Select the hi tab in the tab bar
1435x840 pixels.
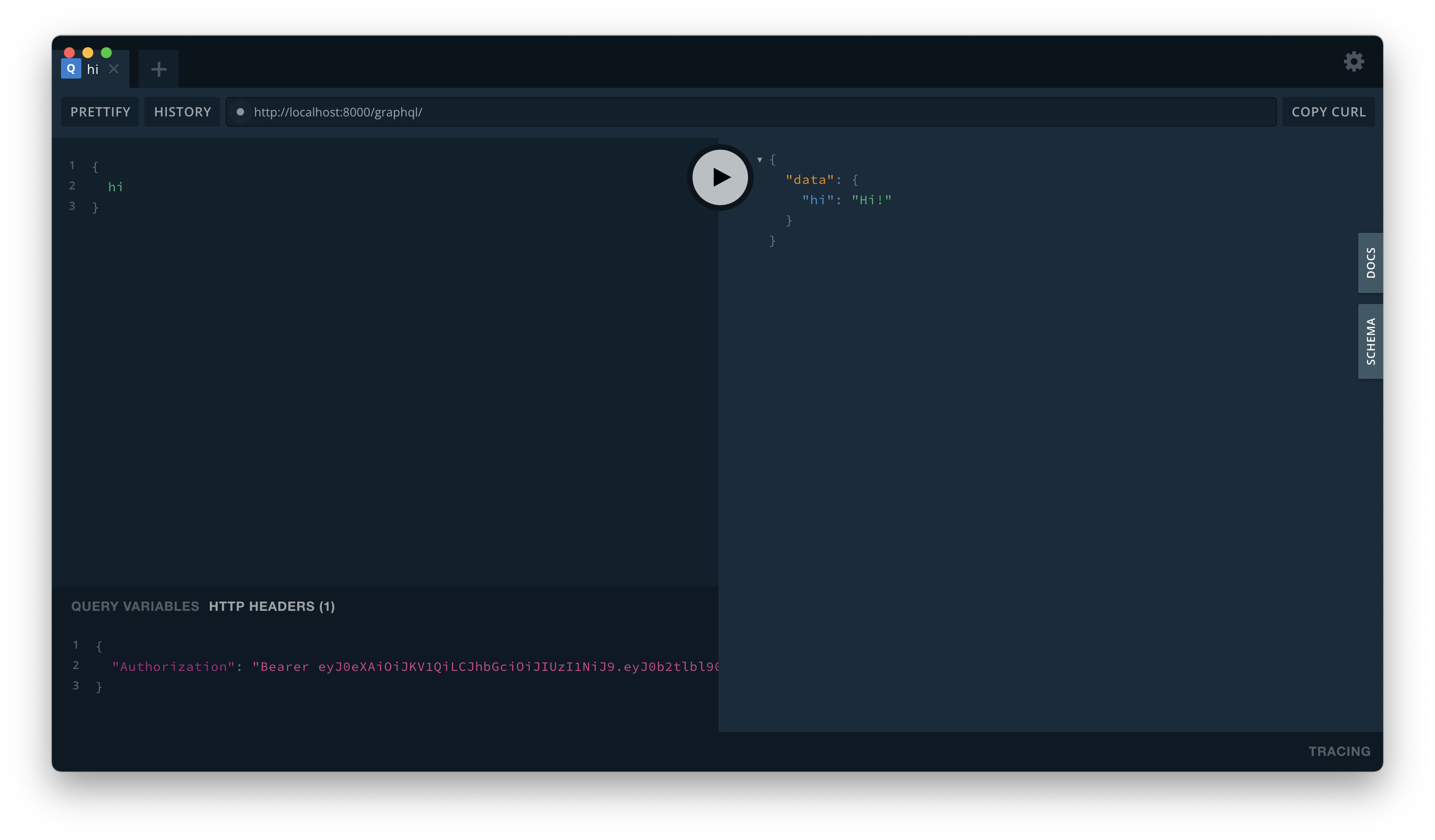tap(93, 69)
